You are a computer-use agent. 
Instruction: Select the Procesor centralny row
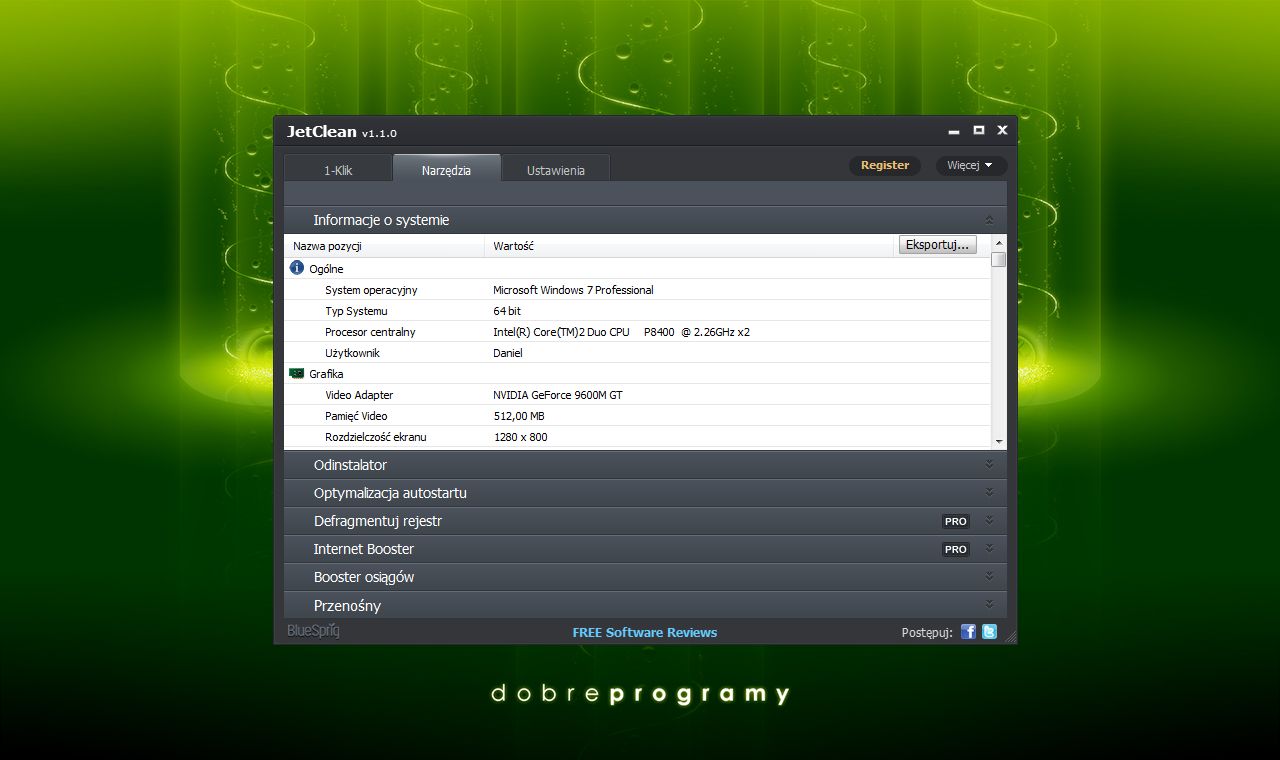tap(638, 331)
